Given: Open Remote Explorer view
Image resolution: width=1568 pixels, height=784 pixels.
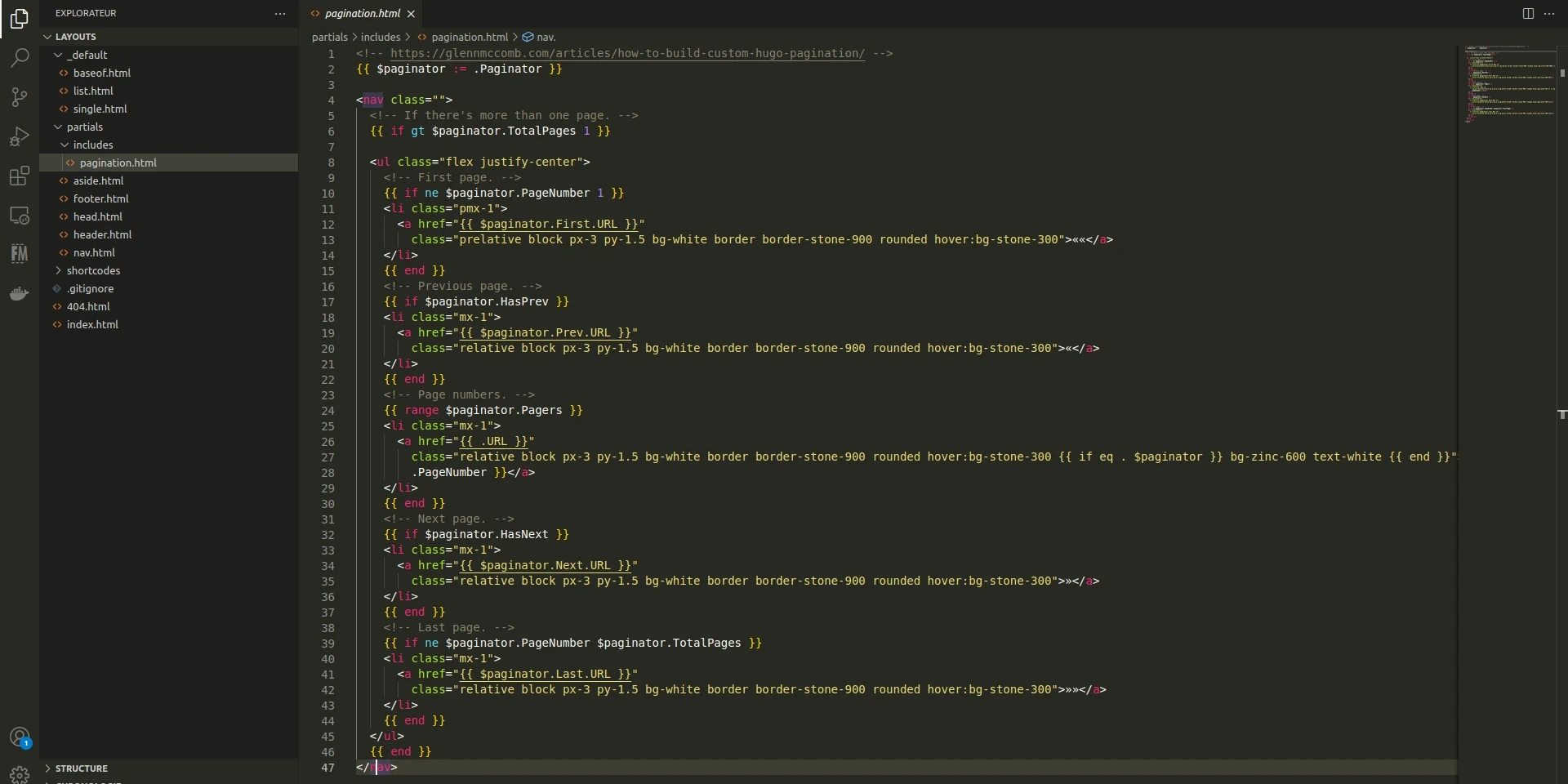Looking at the screenshot, I should tap(20, 216).
